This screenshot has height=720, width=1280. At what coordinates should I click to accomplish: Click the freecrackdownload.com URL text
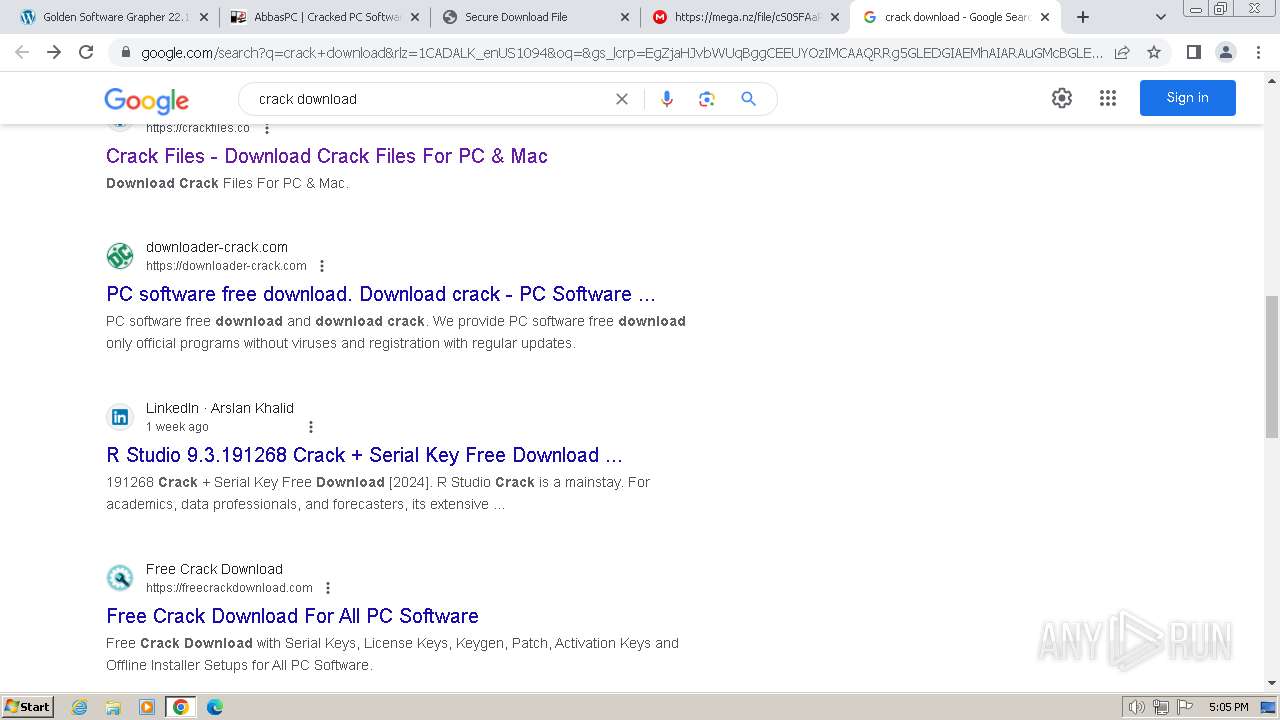(x=229, y=588)
